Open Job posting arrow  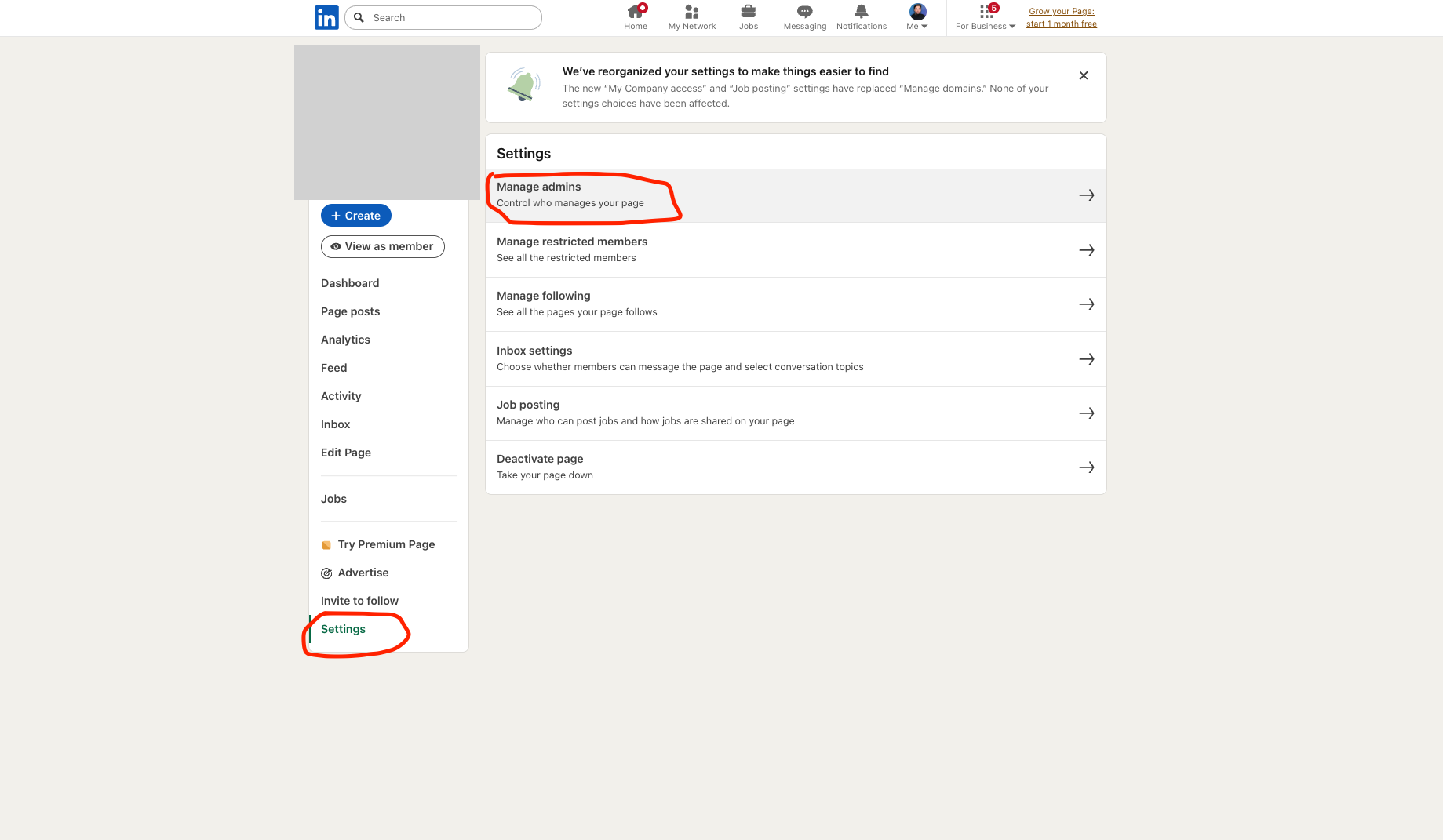click(x=1087, y=413)
